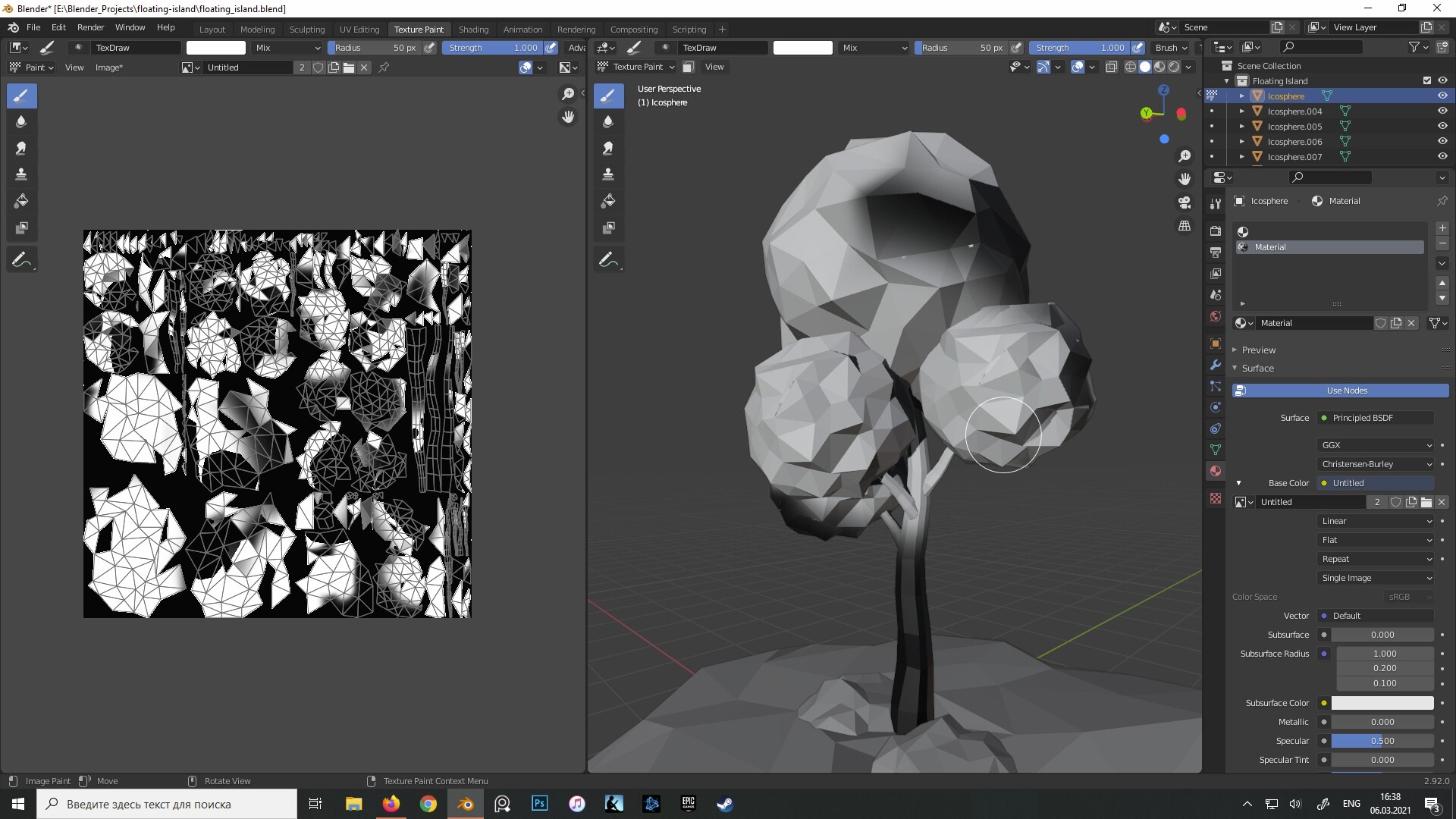Open the Christensen-Burley subsurface method dropdown
The image size is (1456, 819).
tap(1376, 464)
